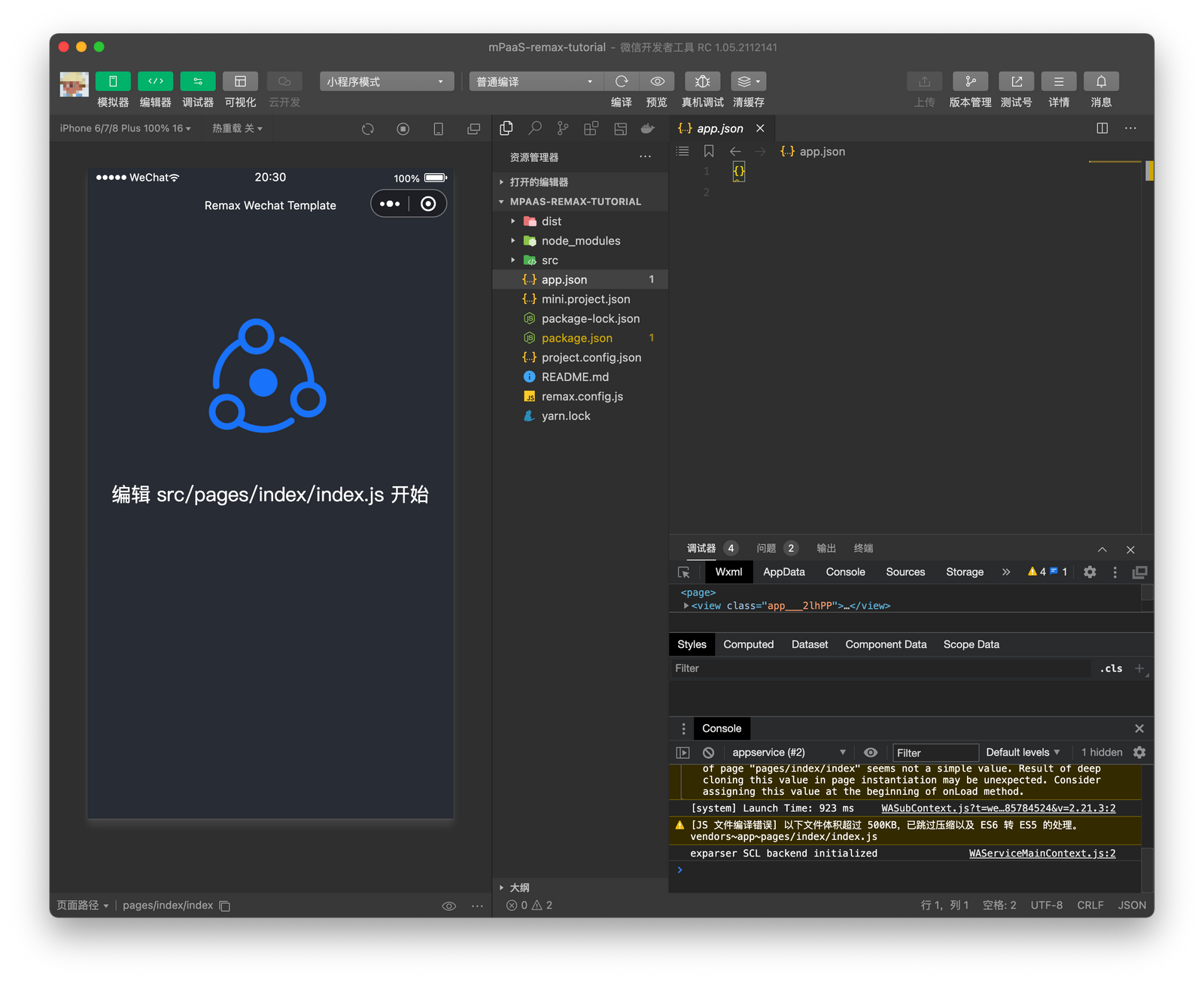Select the AppData devtools tab
The height and width of the screenshot is (983, 1204).
784,572
